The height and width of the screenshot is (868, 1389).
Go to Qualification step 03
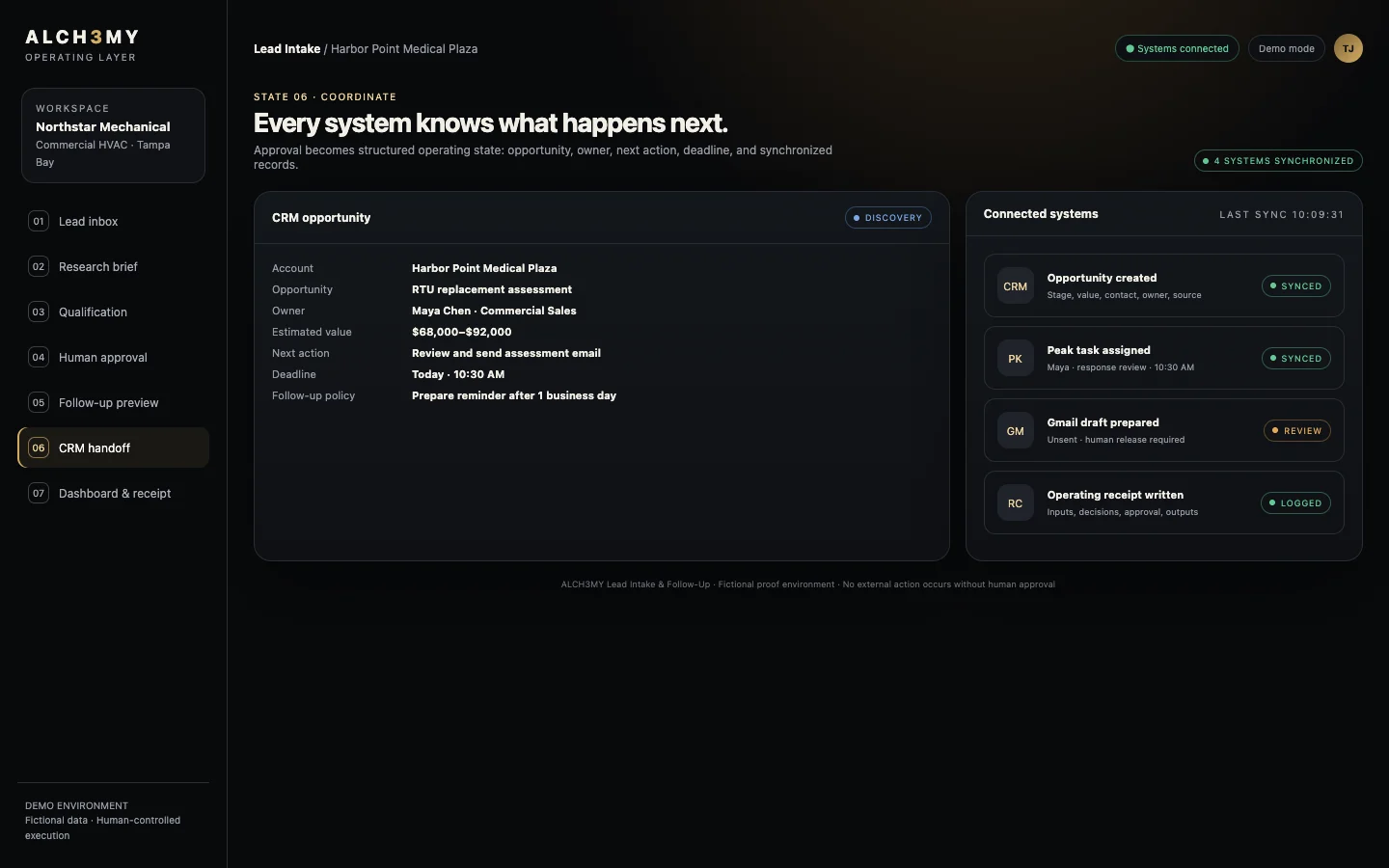(114, 312)
